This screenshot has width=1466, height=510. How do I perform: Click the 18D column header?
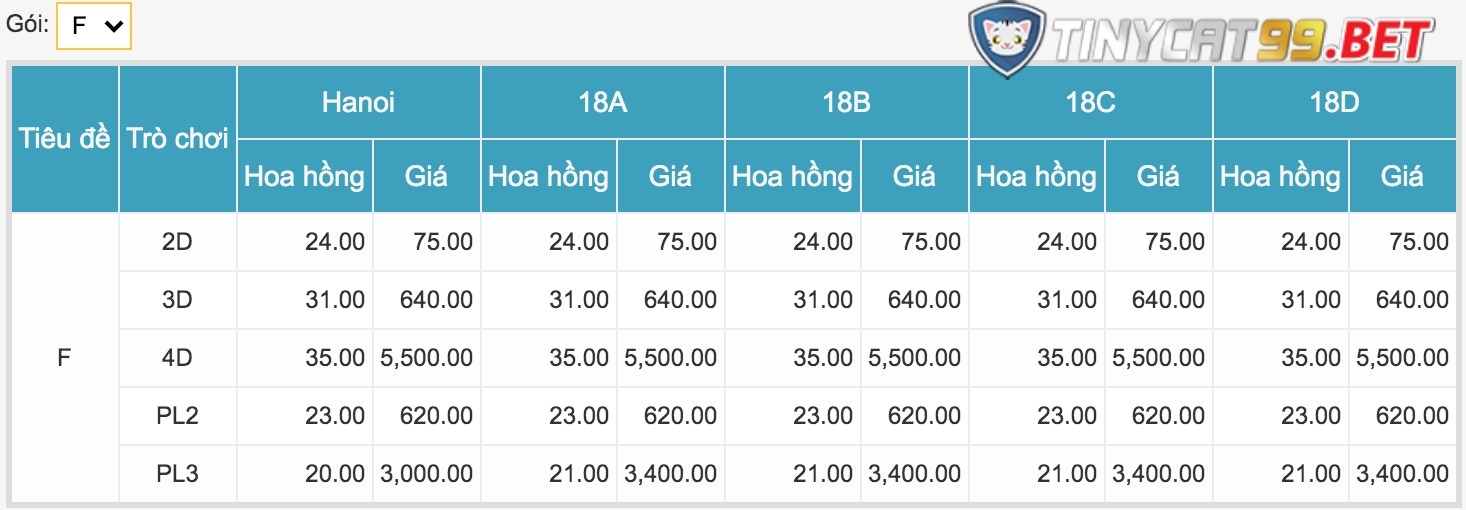[1334, 102]
